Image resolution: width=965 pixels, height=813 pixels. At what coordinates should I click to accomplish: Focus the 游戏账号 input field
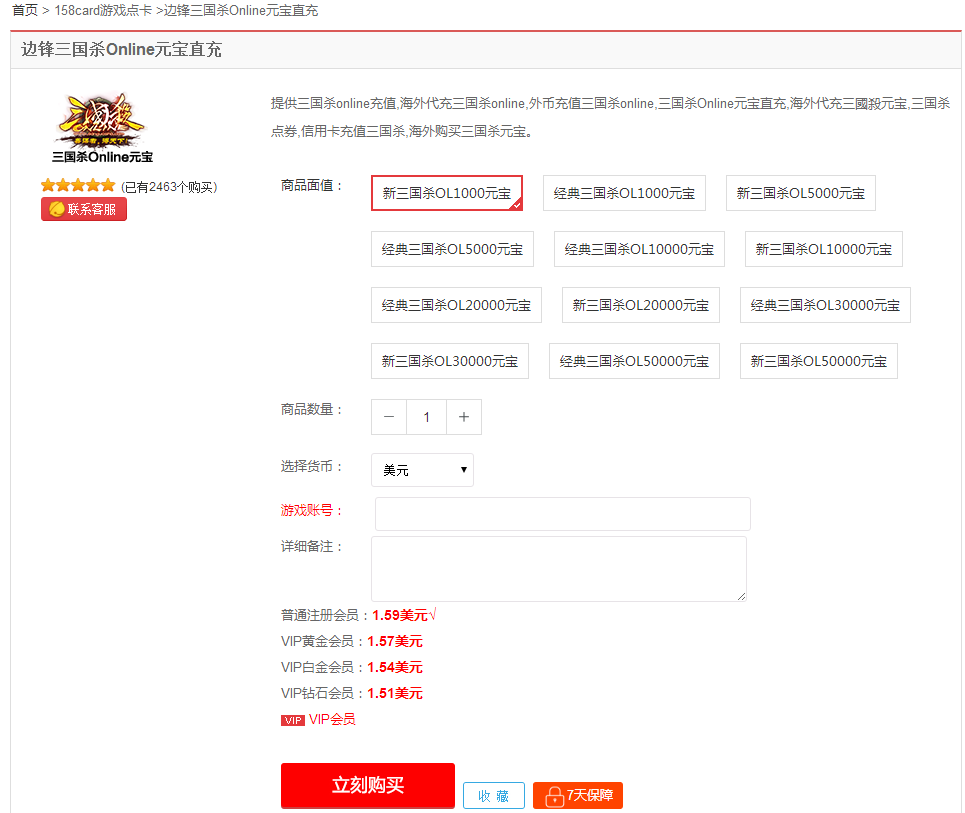(x=563, y=514)
